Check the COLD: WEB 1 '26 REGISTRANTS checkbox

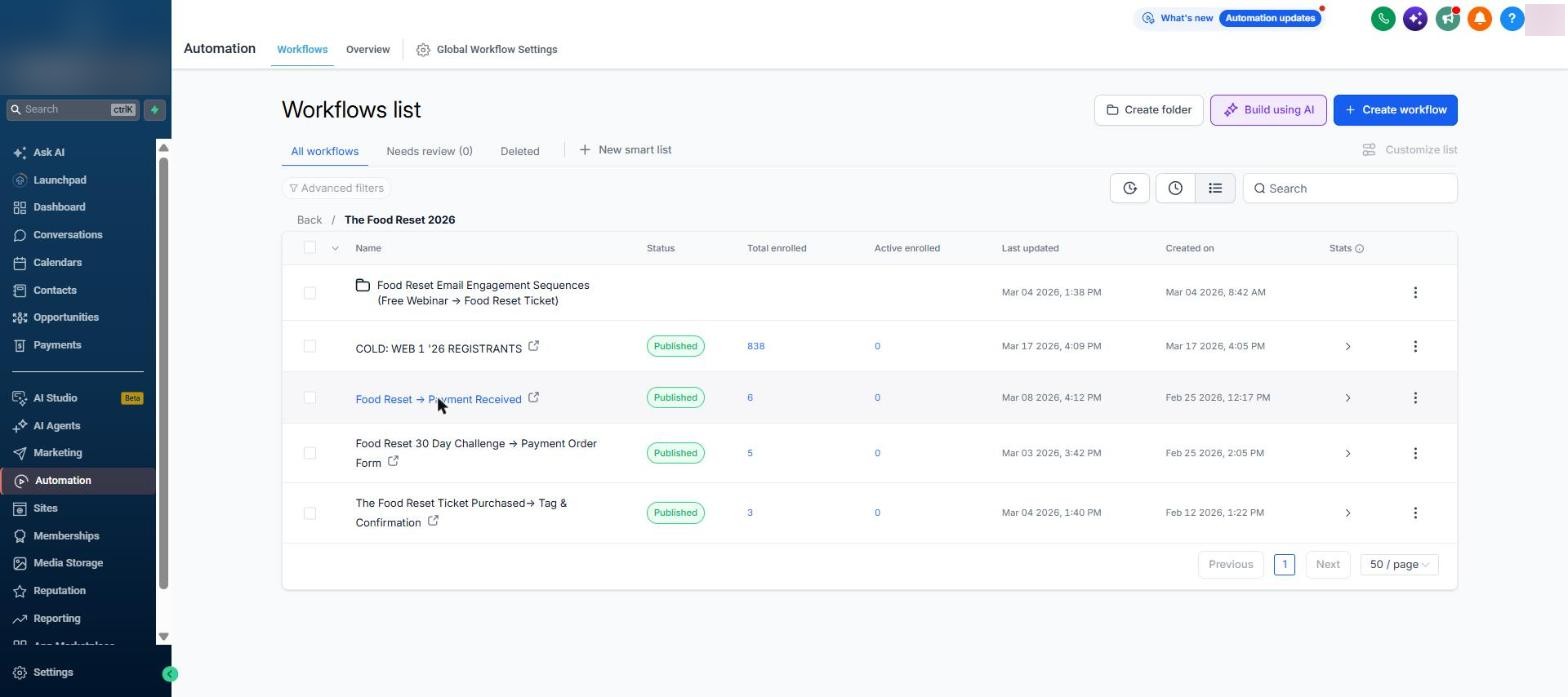[x=310, y=346]
